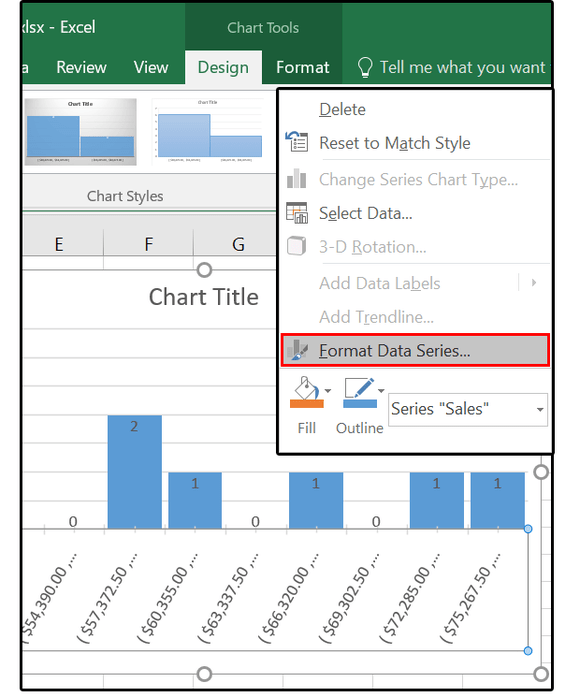580x697 pixels.
Task: Choose 3-D Rotation menu entry
Action: [372, 247]
